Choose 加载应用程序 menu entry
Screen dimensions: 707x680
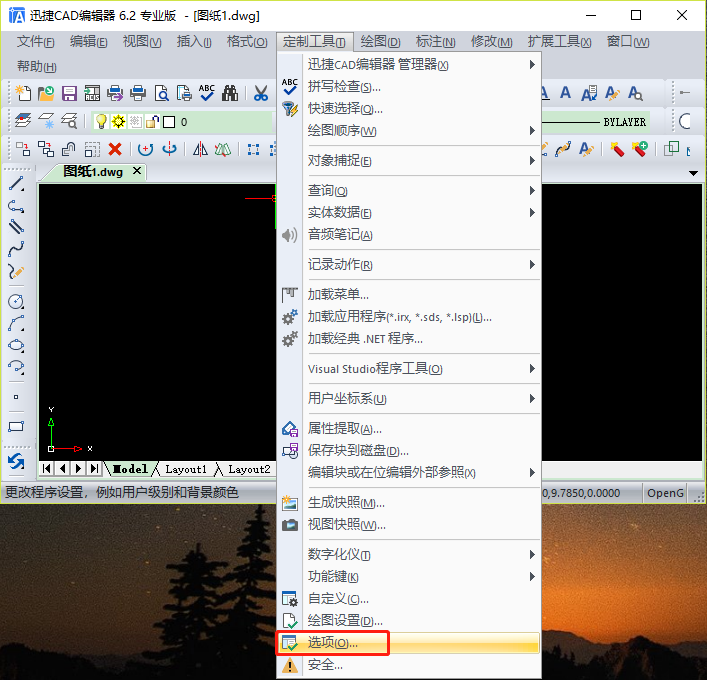(x=409, y=317)
